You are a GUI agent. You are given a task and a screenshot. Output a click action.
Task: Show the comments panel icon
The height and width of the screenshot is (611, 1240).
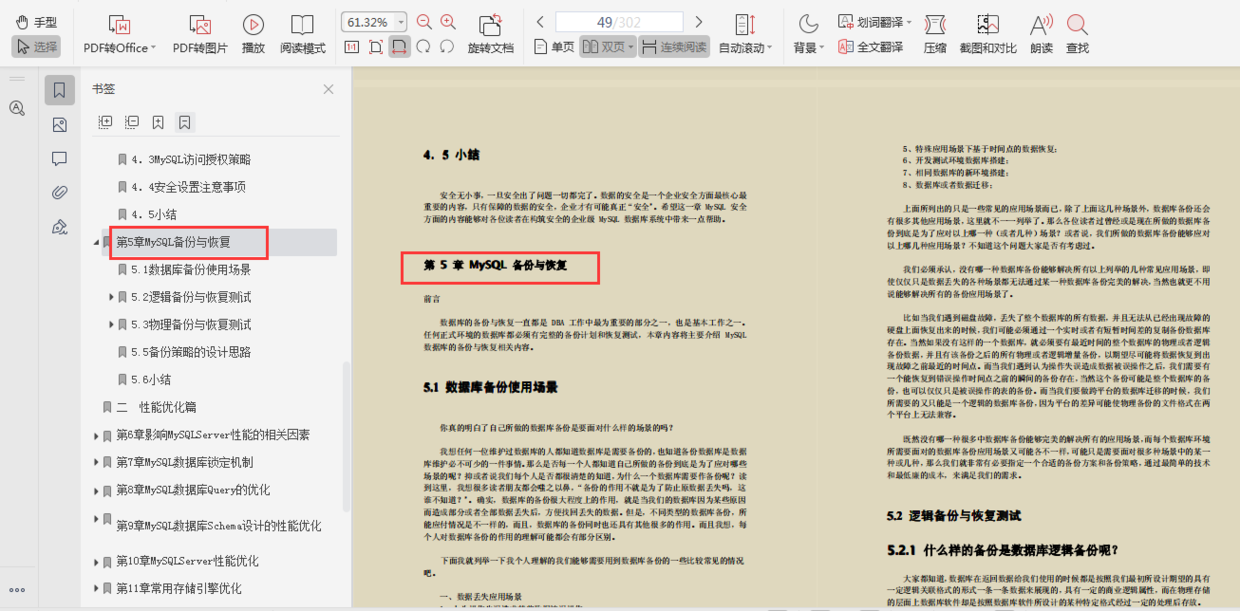tap(59, 159)
